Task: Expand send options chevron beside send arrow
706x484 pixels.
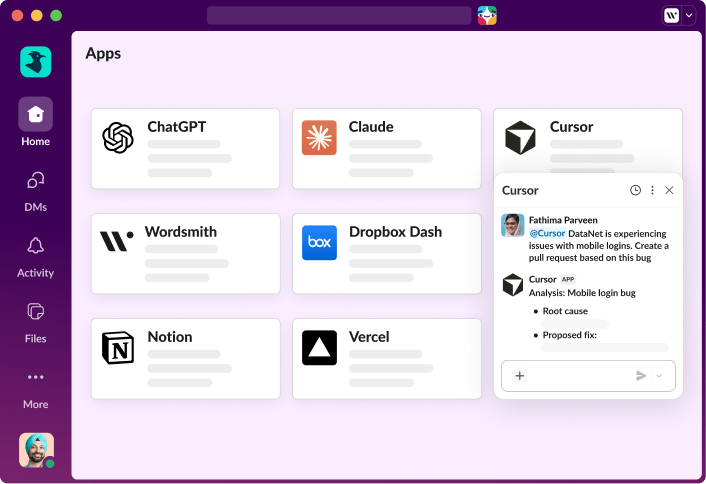Action: coord(659,376)
